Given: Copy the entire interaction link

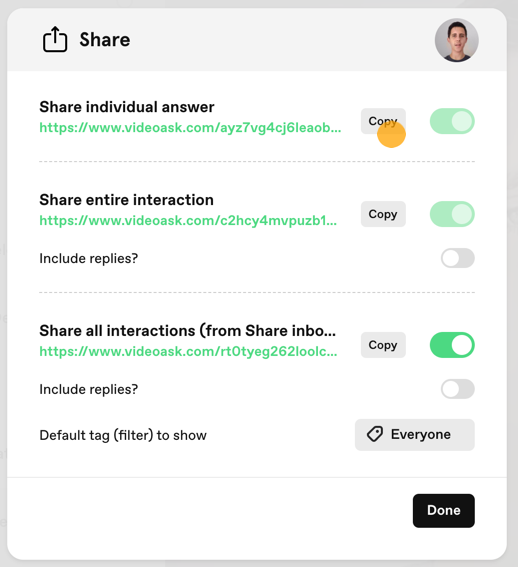Looking at the screenshot, I should [383, 214].
